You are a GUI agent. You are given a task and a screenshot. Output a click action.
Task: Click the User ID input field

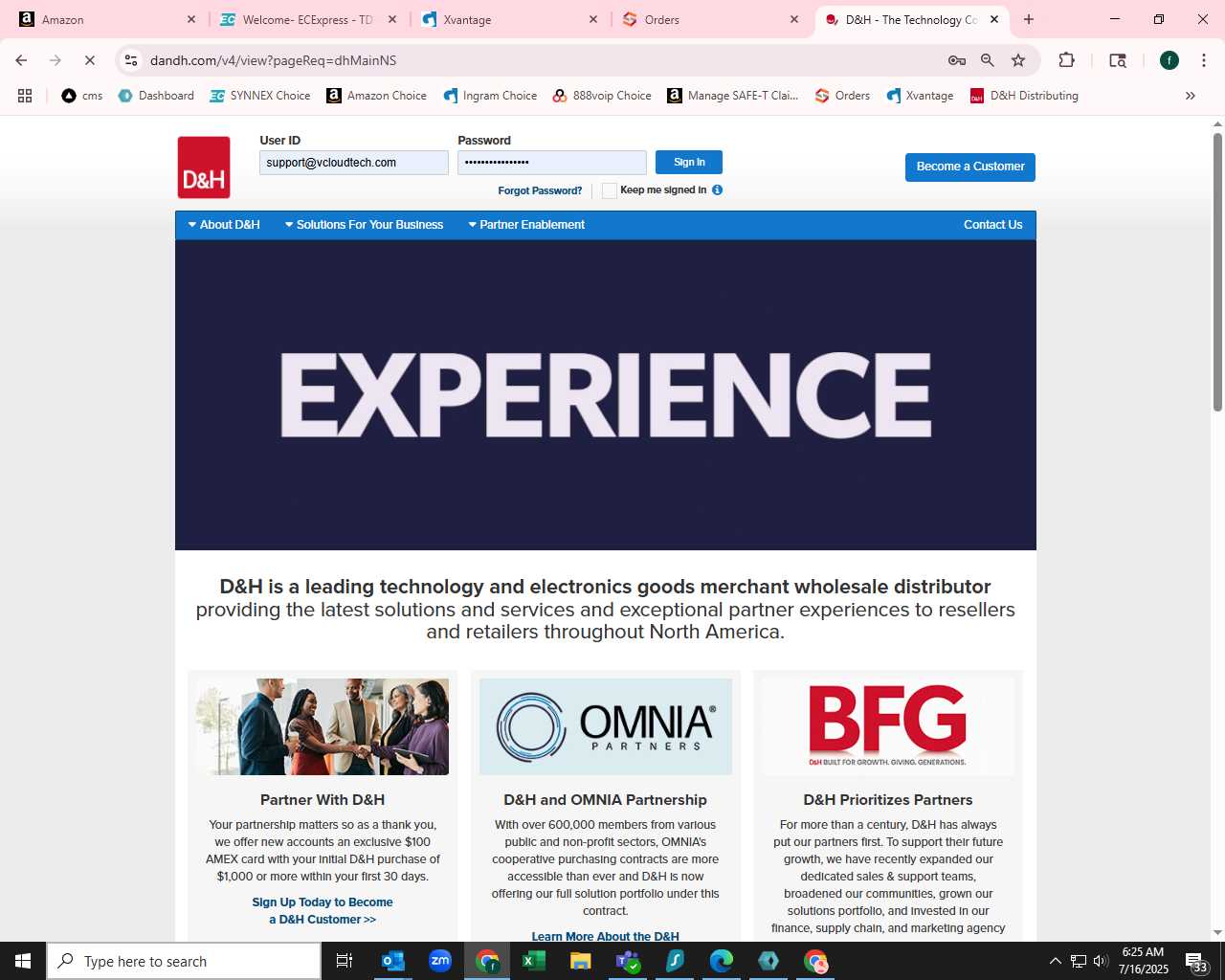coord(354,163)
